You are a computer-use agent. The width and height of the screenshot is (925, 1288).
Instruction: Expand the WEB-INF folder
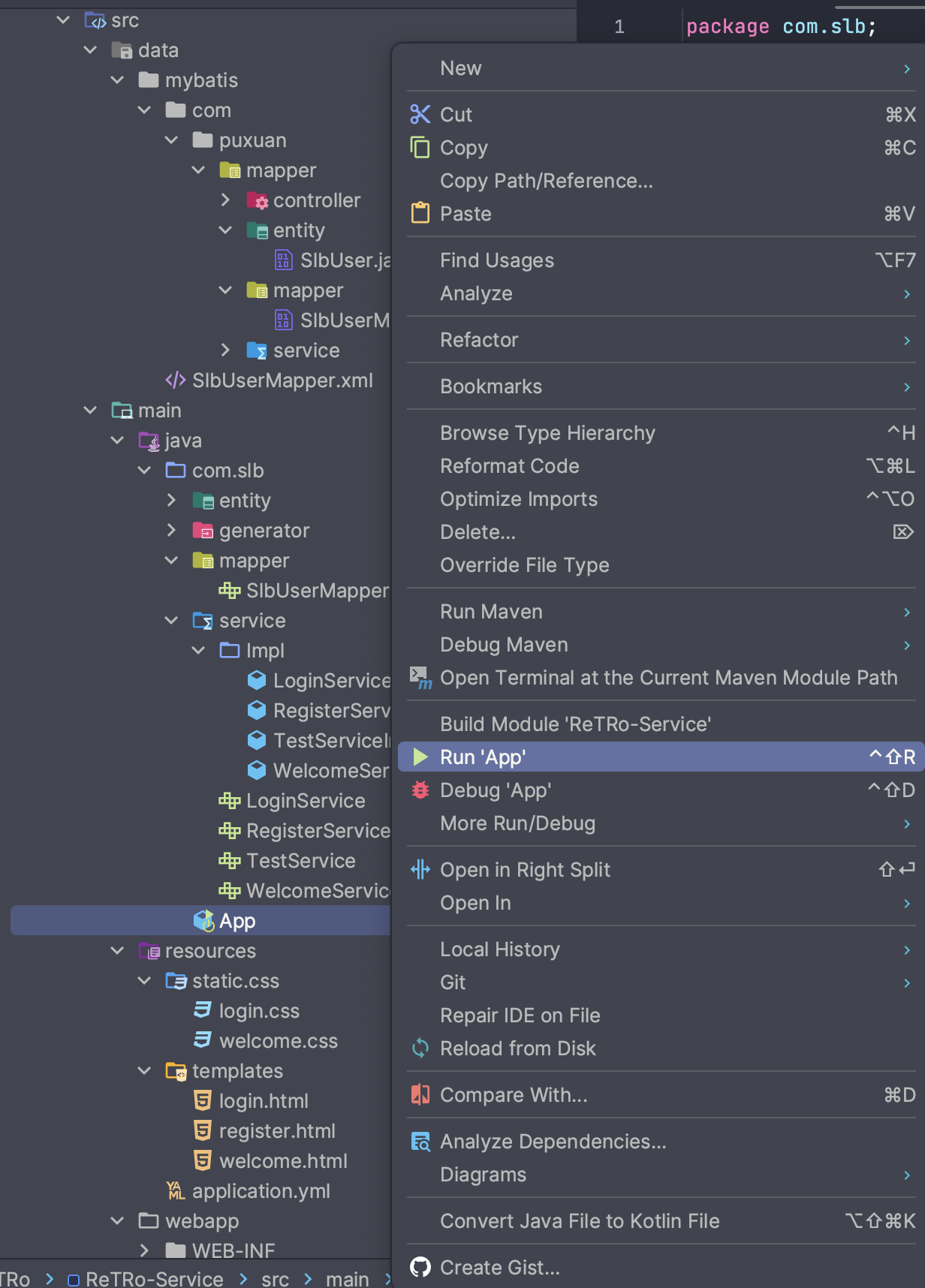144,1250
